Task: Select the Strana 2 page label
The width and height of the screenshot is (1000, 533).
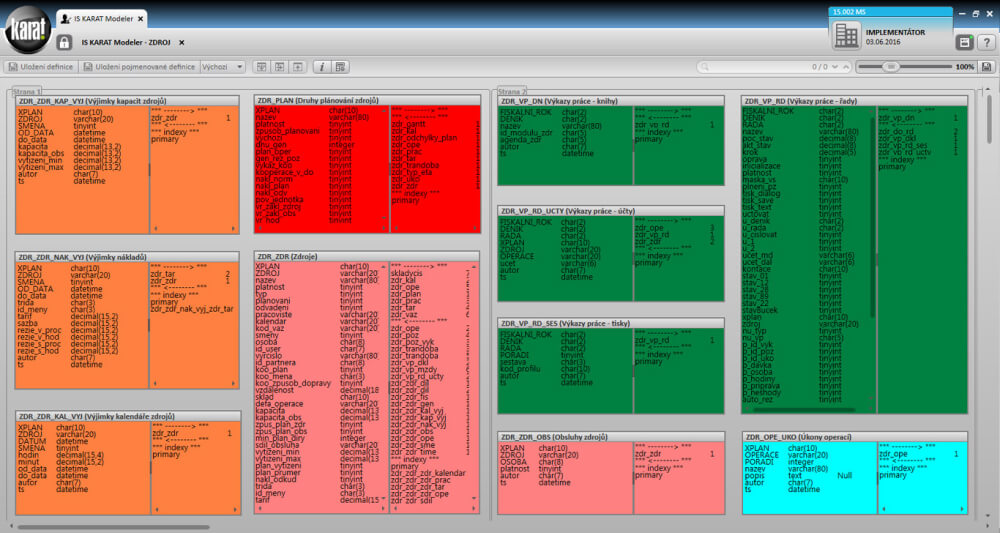Action: click(x=512, y=92)
